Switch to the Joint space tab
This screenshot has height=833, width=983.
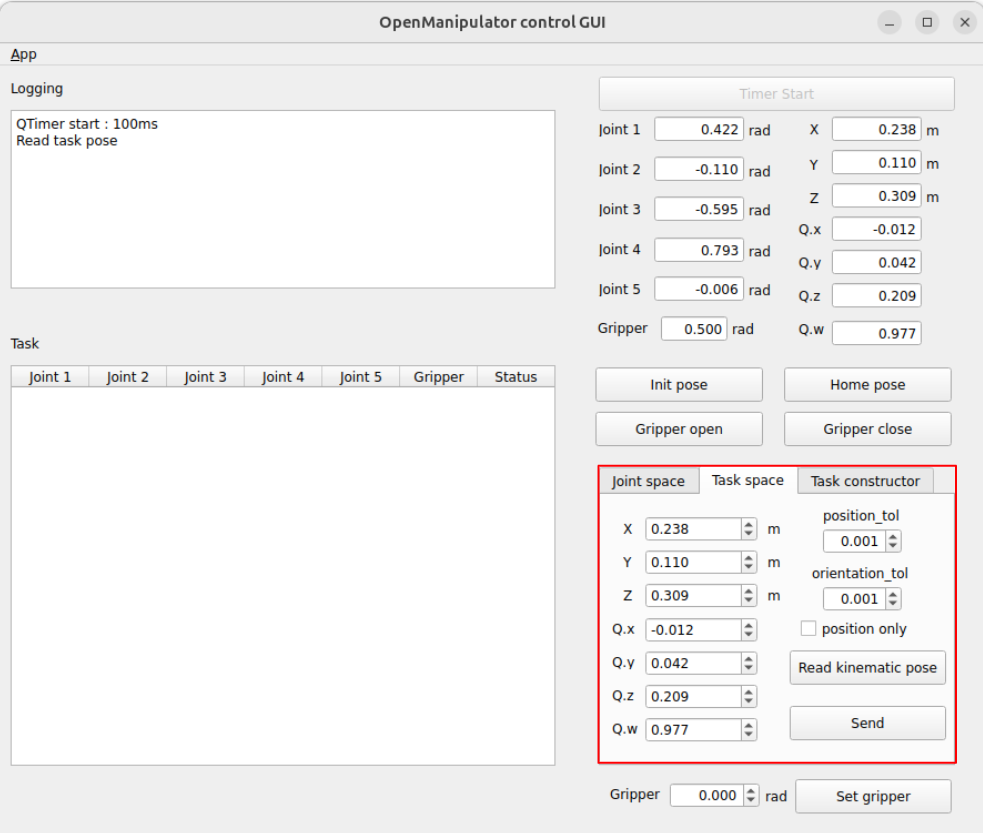pos(648,481)
